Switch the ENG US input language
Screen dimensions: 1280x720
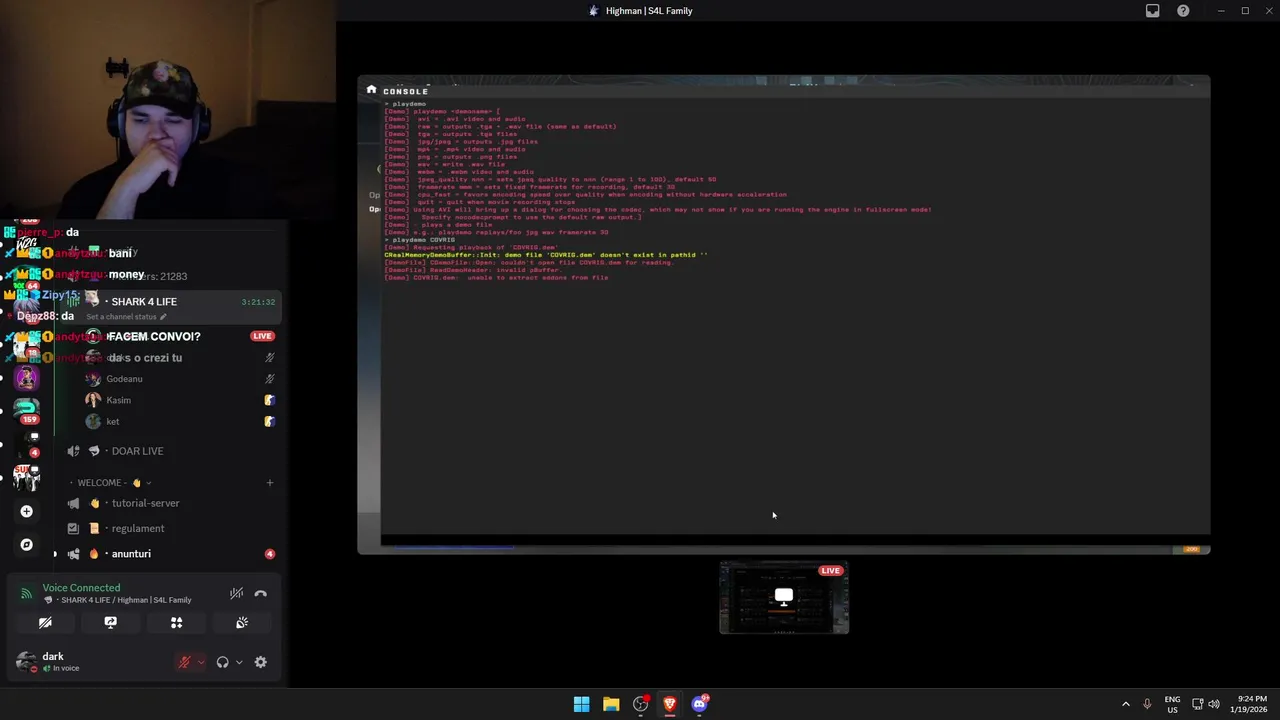(x=1172, y=704)
